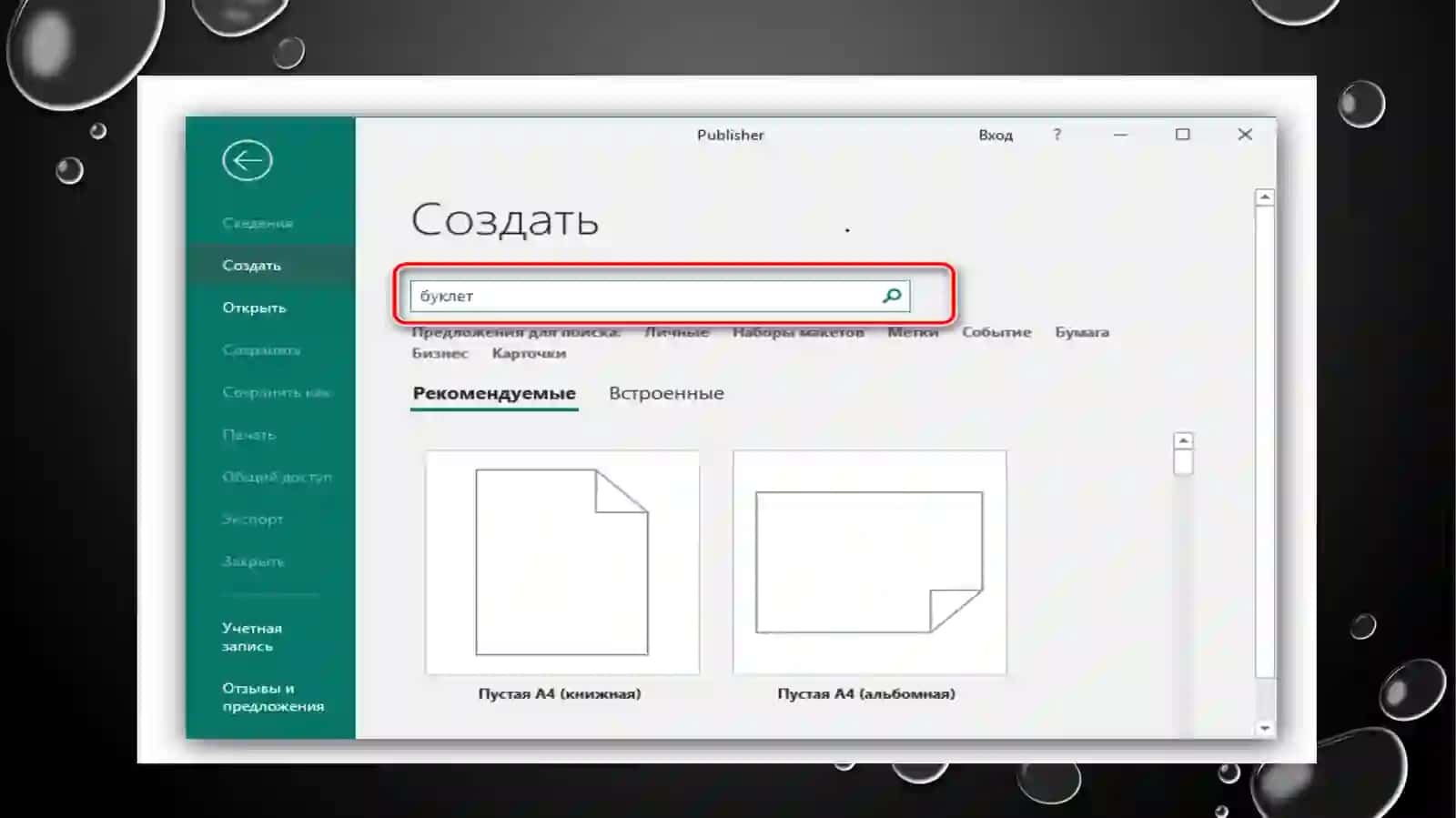Click the Событие search suggestion
Image resolution: width=1456 pixels, height=818 pixels.
996,332
